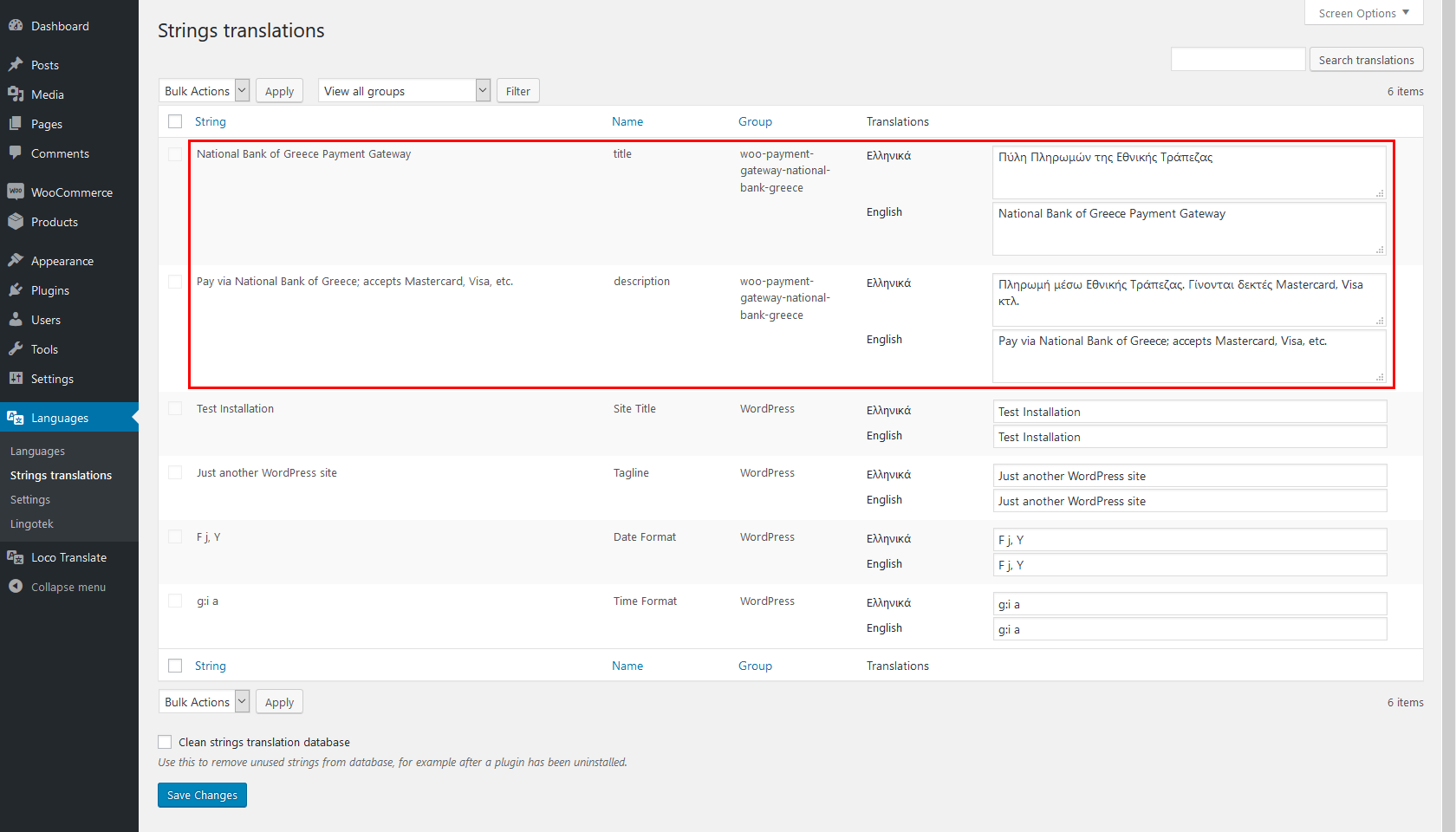Go to Languages submenu Settings
The width and height of the screenshot is (1456, 832).
[30, 500]
